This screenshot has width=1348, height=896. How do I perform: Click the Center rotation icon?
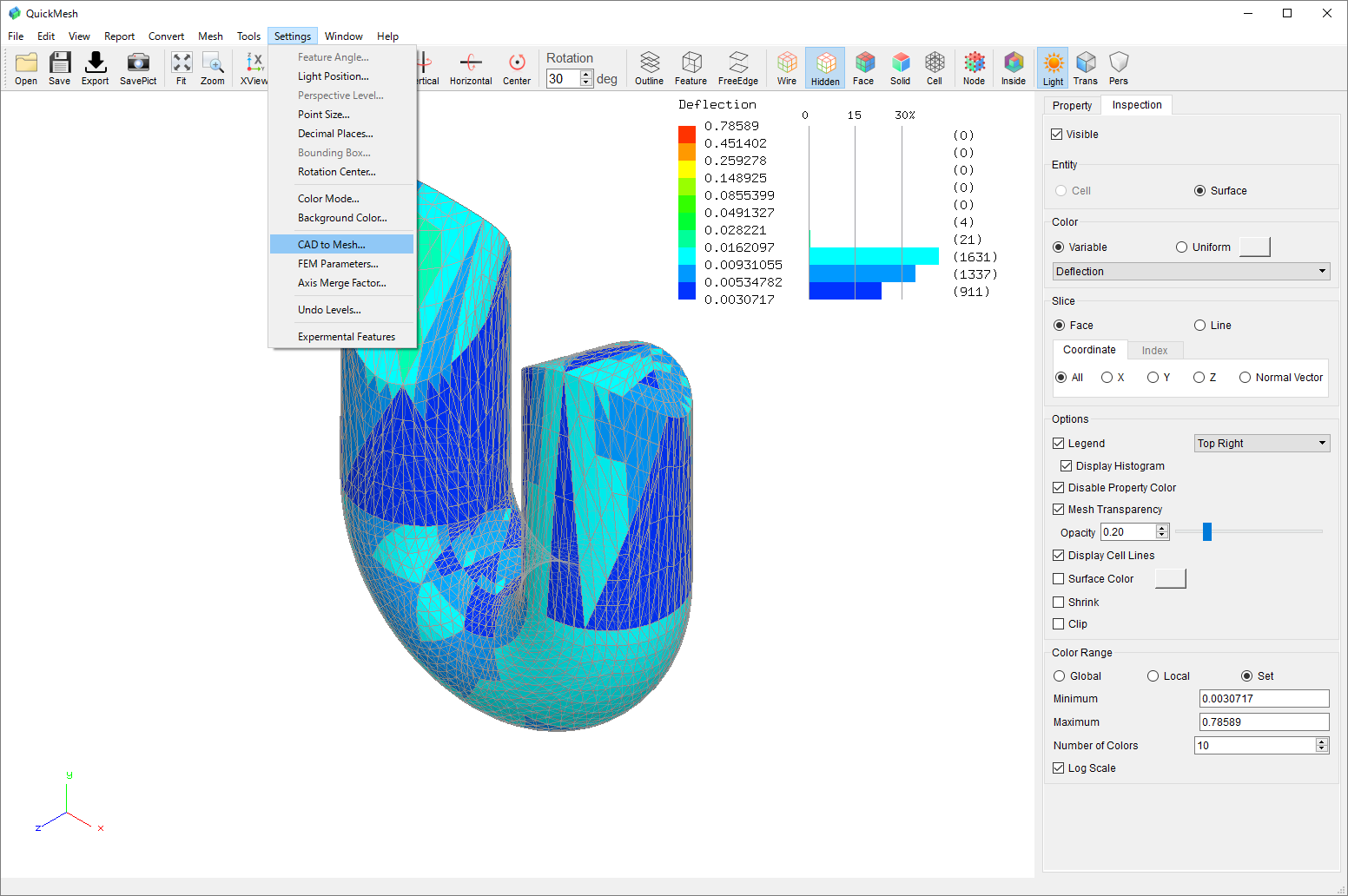pos(517,68)
